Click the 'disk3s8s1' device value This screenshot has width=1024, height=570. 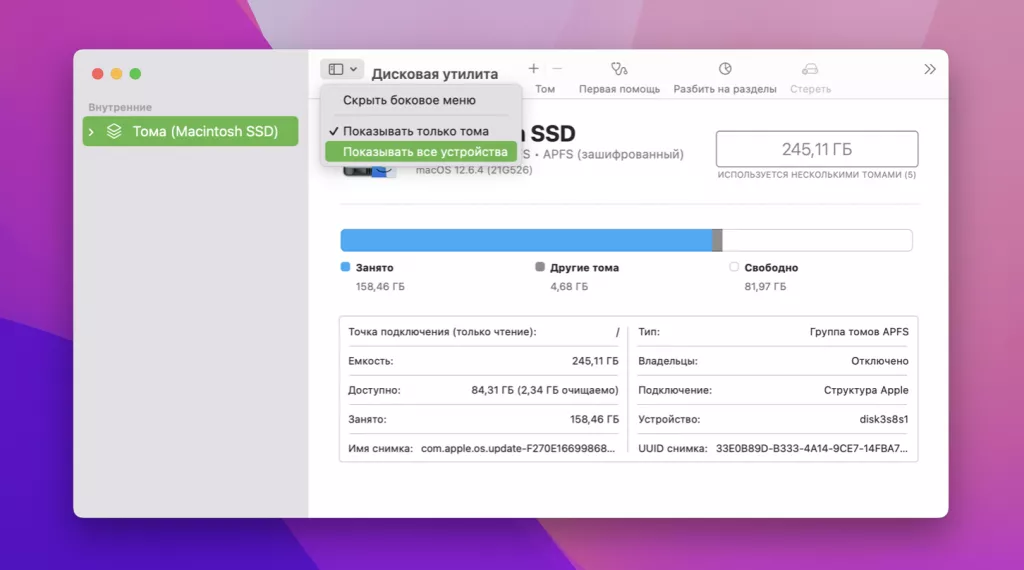click(884, 419)
